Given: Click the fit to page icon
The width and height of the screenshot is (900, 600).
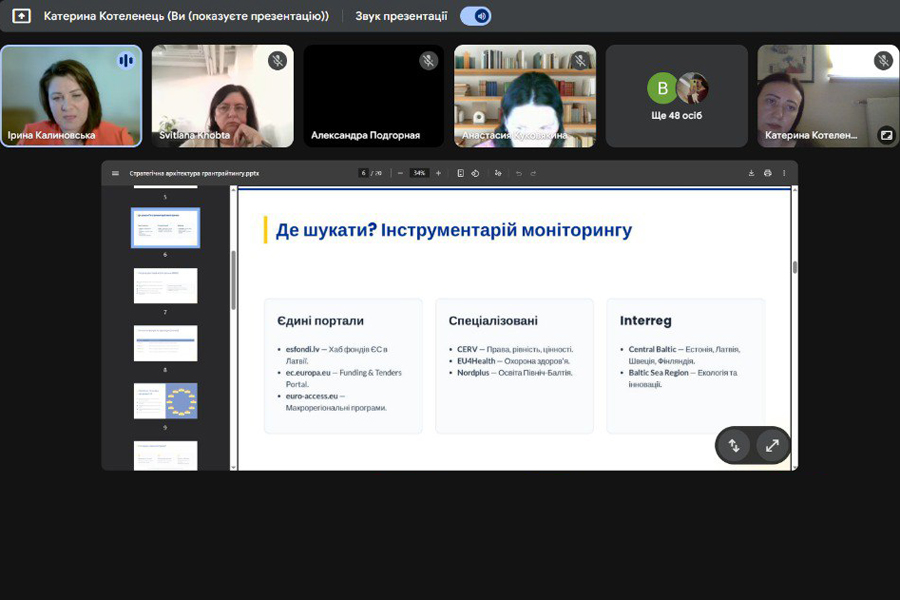Looking at the screenshot, I should point(460,173).
